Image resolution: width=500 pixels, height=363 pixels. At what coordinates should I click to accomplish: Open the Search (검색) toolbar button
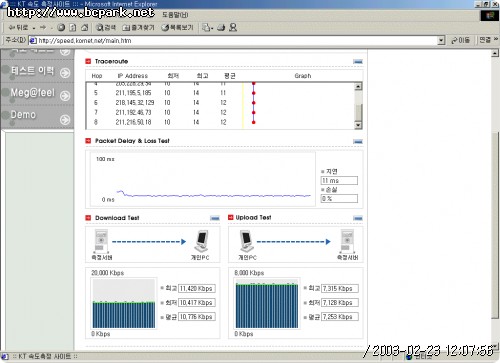pyautogui.click(x=106, y=28)
